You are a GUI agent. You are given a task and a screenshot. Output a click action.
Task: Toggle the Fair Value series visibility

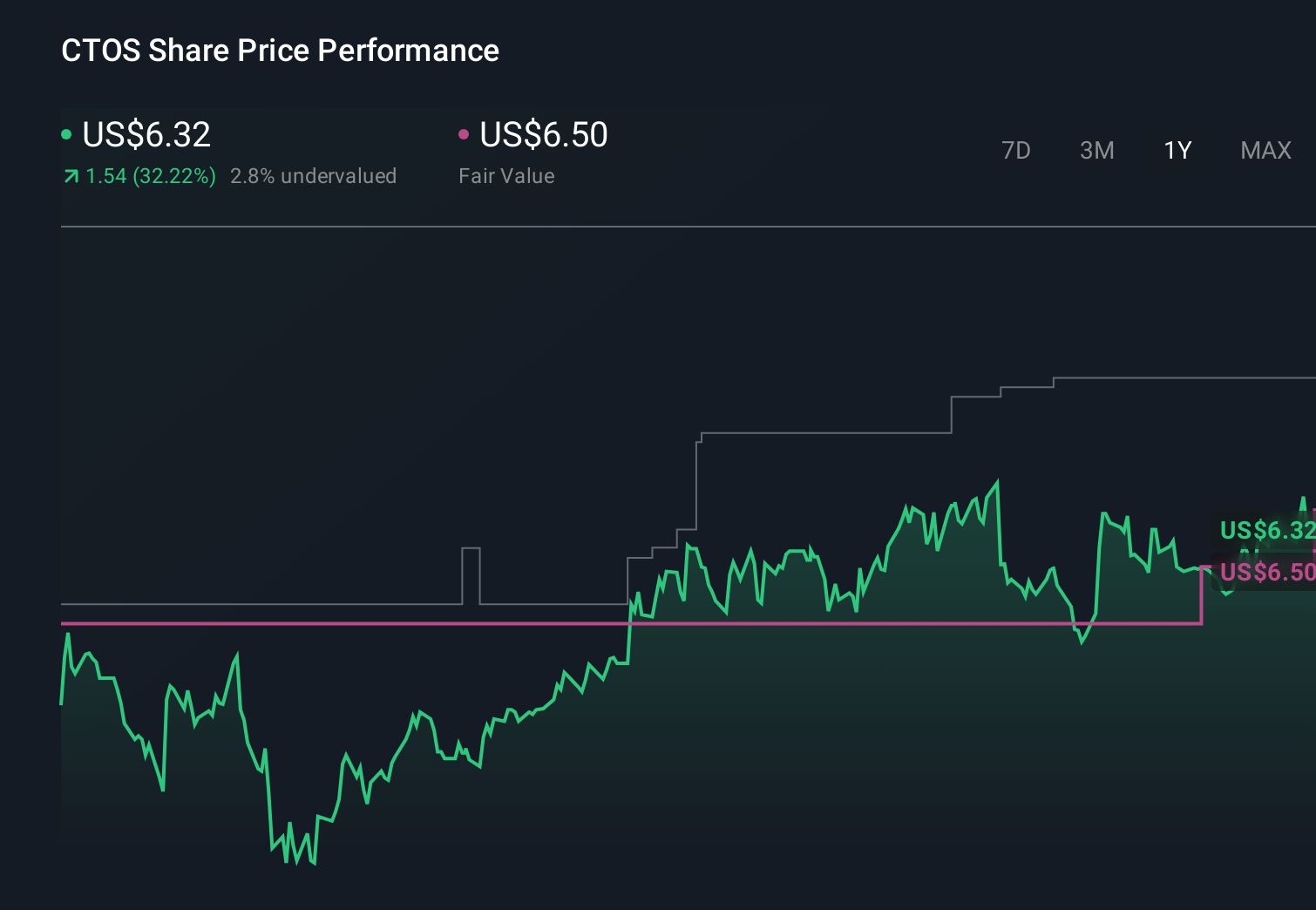tap(542, 135)
